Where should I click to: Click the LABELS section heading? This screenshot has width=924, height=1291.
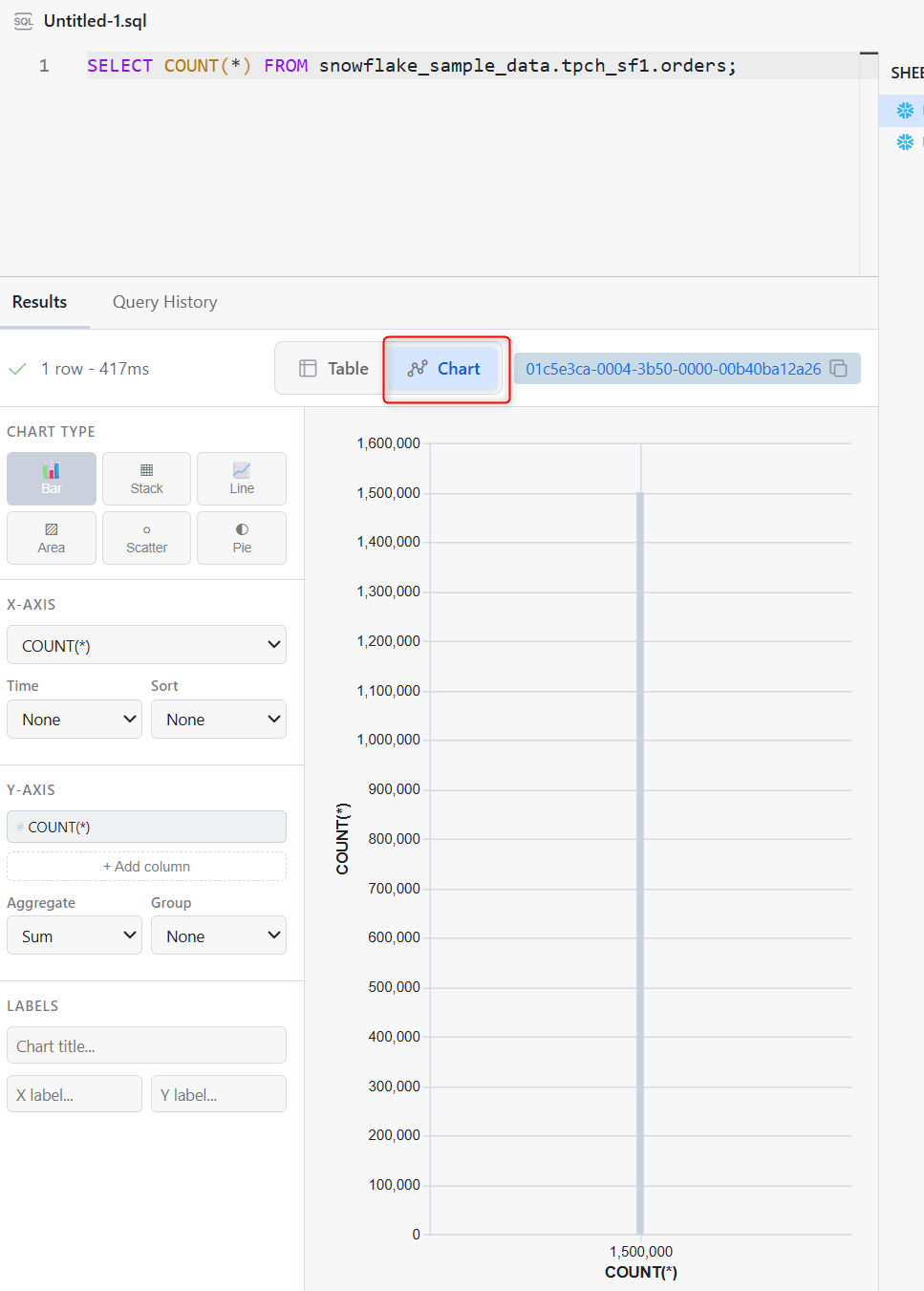pyautogui.click(x=32, y=1006)
